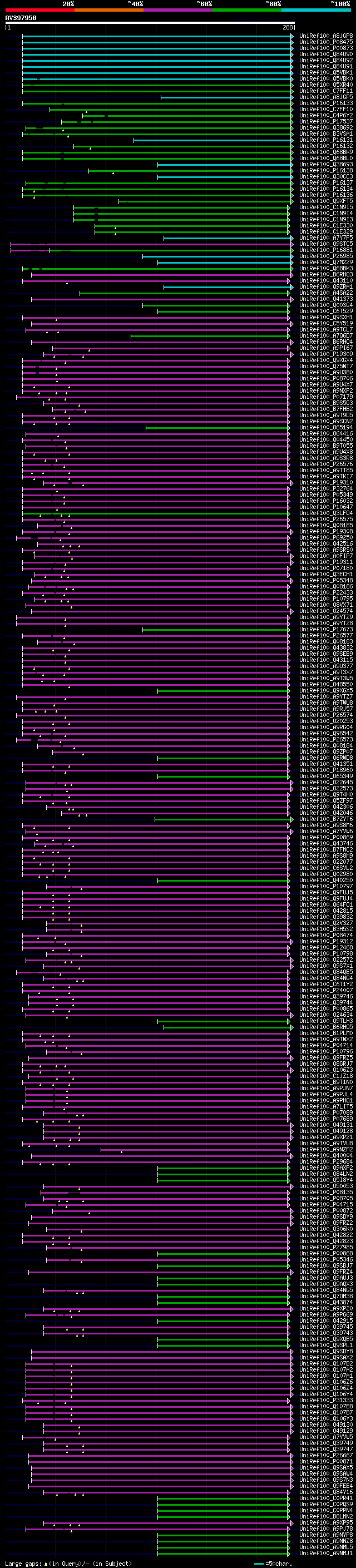Screen dimensions: 356x1568
Task: Open hit UniRef100_A9NMJ1
Action: click(326, 1553)
